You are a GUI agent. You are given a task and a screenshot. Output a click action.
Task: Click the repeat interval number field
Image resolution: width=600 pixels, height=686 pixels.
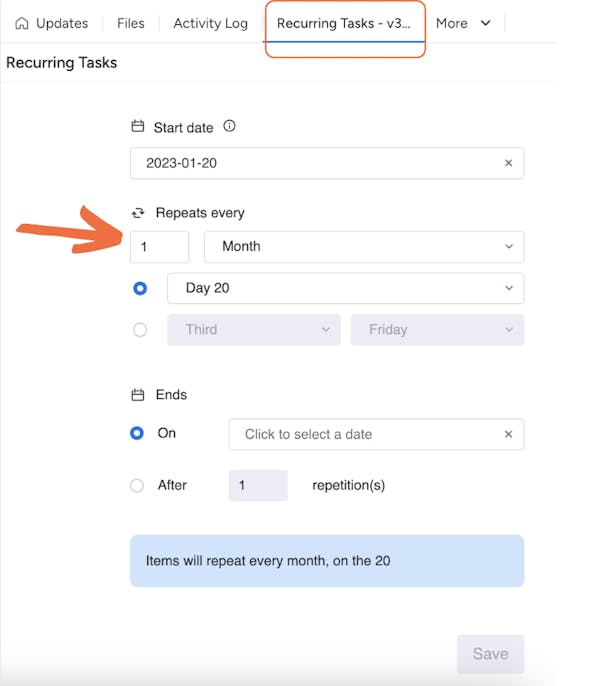(159, 246)
